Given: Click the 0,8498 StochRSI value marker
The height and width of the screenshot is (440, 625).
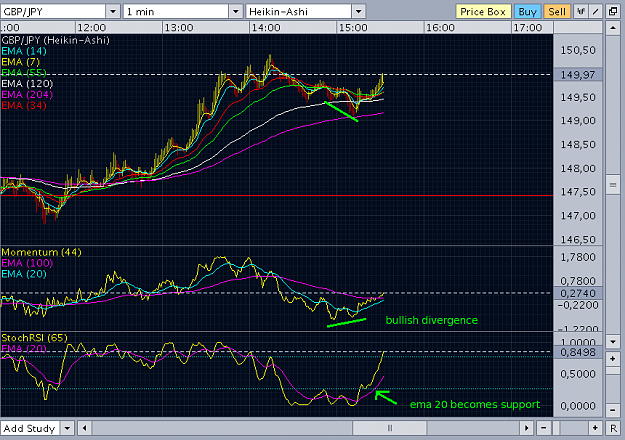Looking at the screenshot, I should (x=578, y=352).
